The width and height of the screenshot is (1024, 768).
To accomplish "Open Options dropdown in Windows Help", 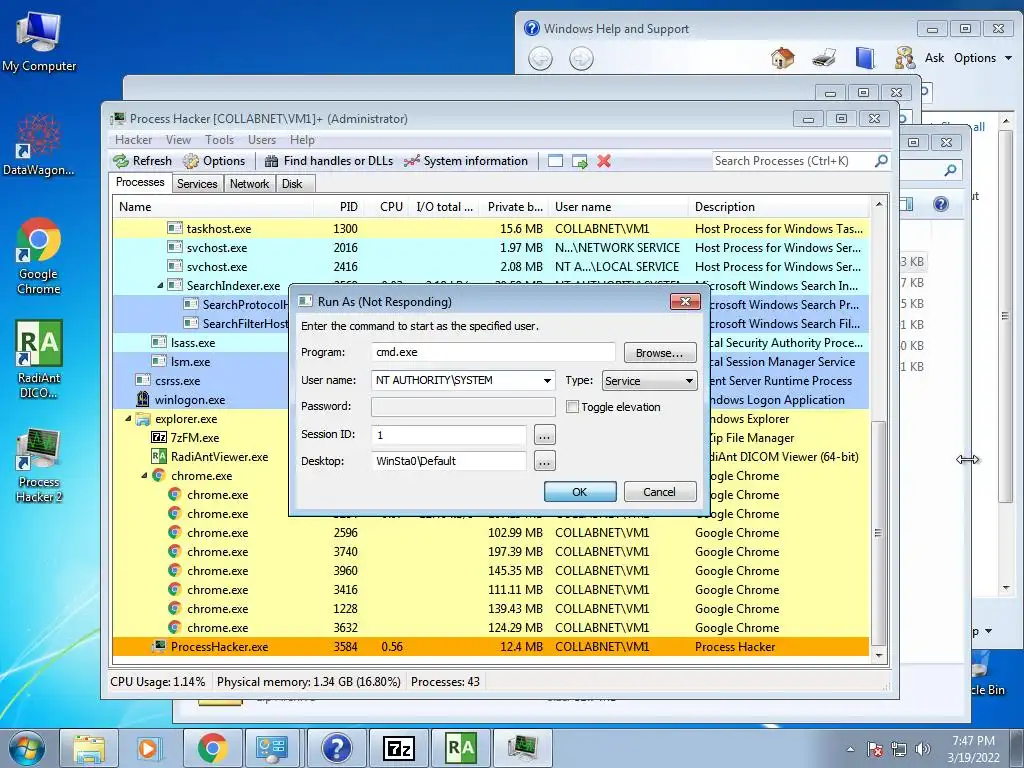I will click(982, 57).
